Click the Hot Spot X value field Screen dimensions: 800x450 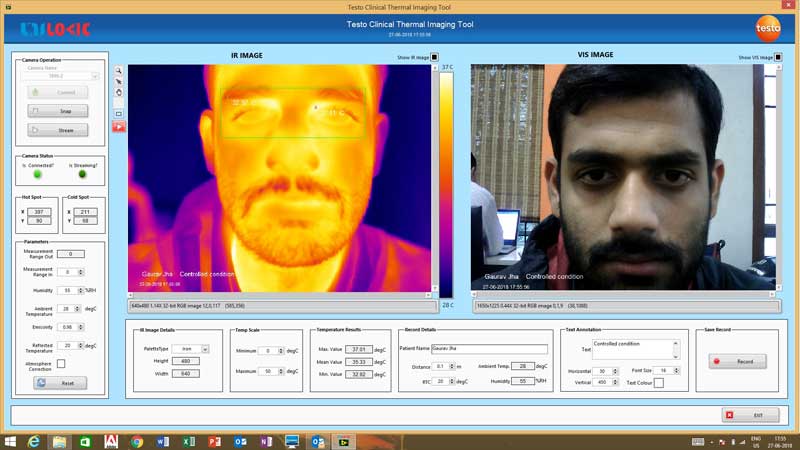[39, 212]
